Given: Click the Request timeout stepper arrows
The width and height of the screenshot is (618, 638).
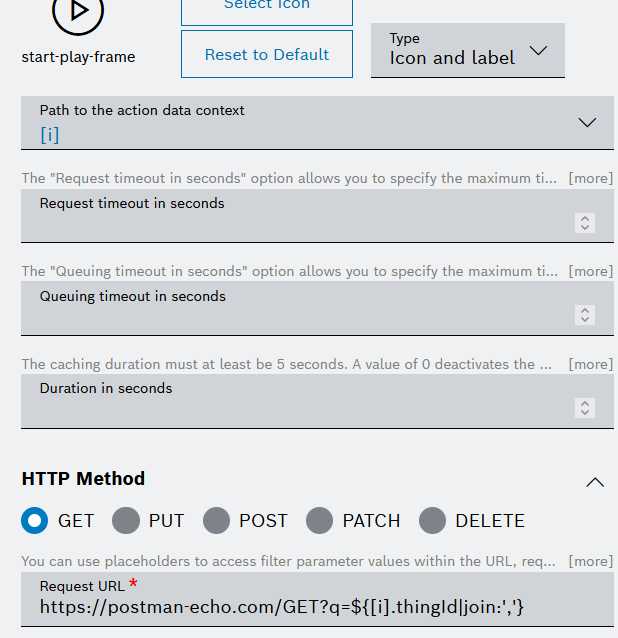Looking at the screenshot, I should coord(585,223).
